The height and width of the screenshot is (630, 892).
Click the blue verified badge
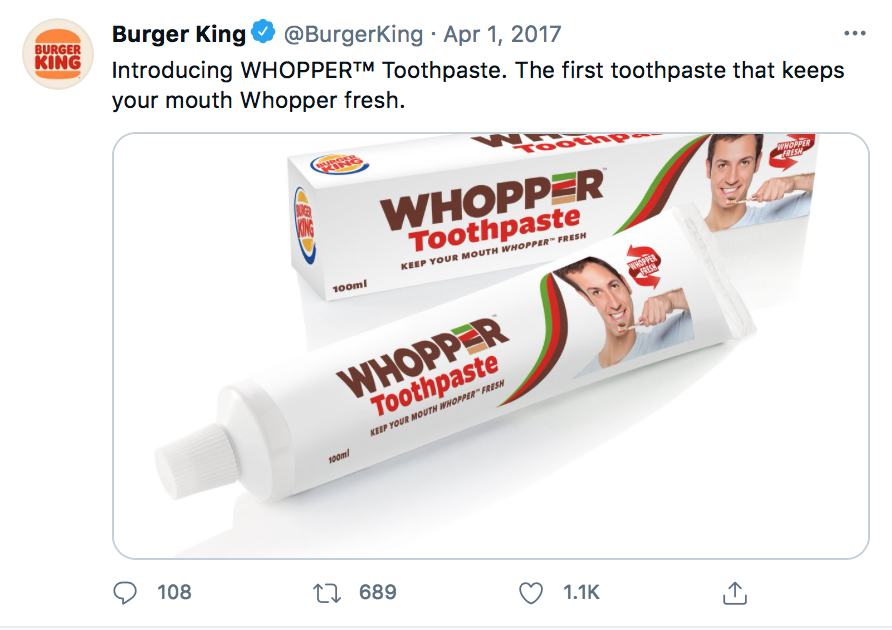point(263,34)
